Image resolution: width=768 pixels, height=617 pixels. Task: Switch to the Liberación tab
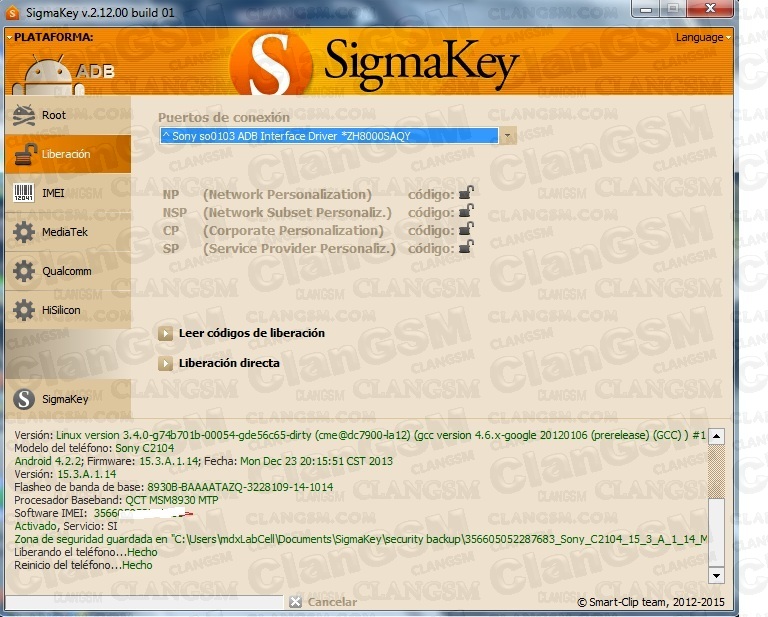click(x=68, y=154)
